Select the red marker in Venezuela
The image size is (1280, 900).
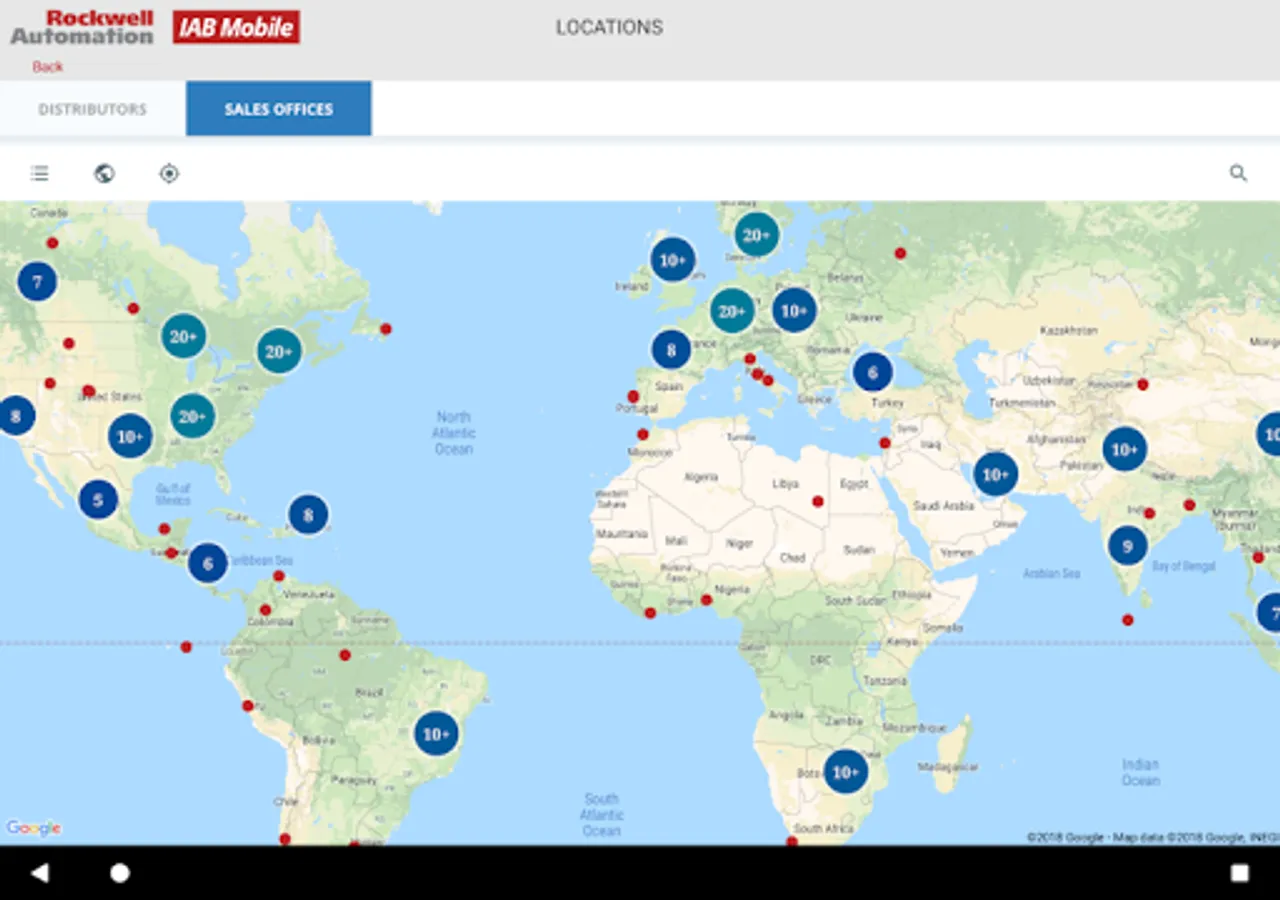coord(279,576)
